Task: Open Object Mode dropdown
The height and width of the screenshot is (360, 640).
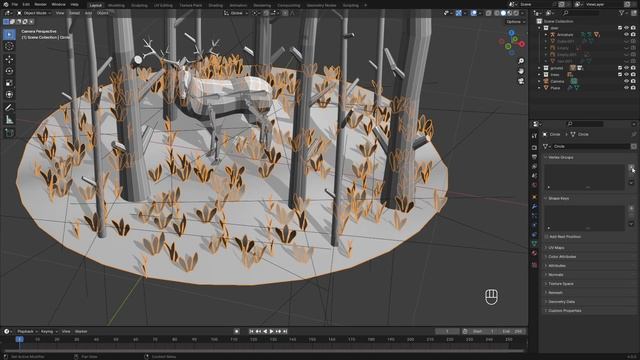Action: (x=34, y=13)
